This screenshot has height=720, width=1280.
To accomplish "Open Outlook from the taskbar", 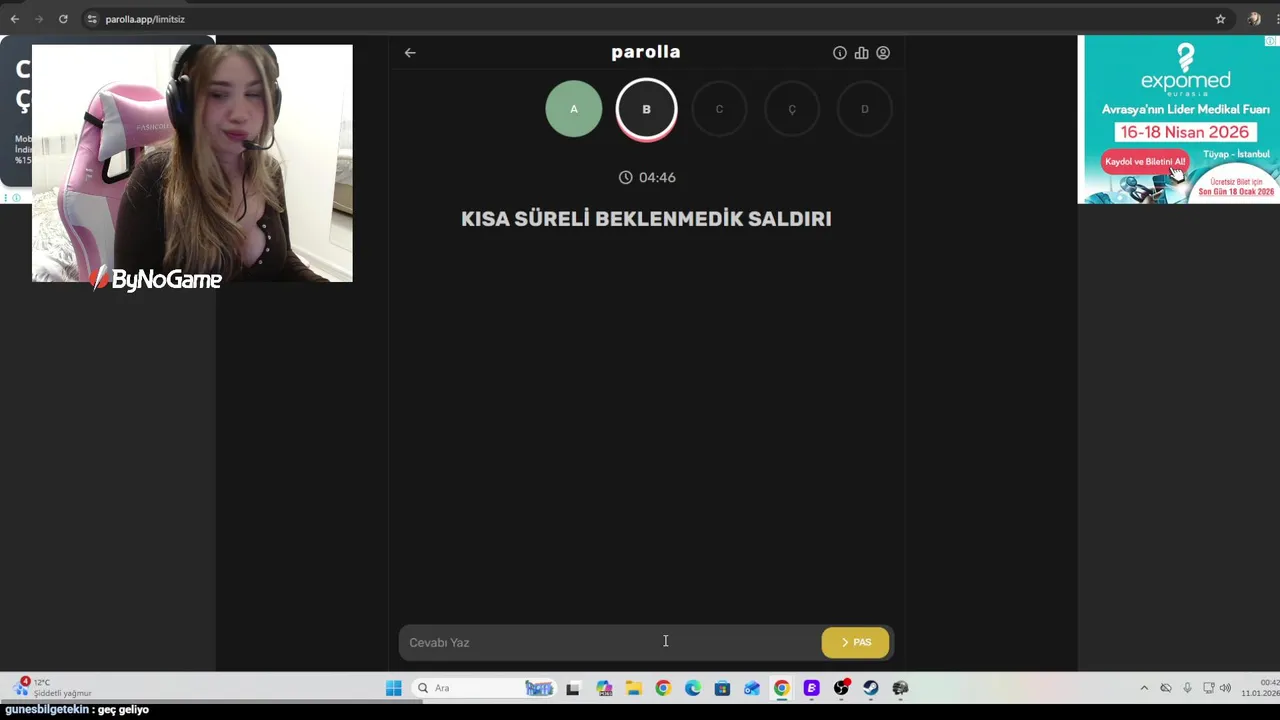I will 752,688.
